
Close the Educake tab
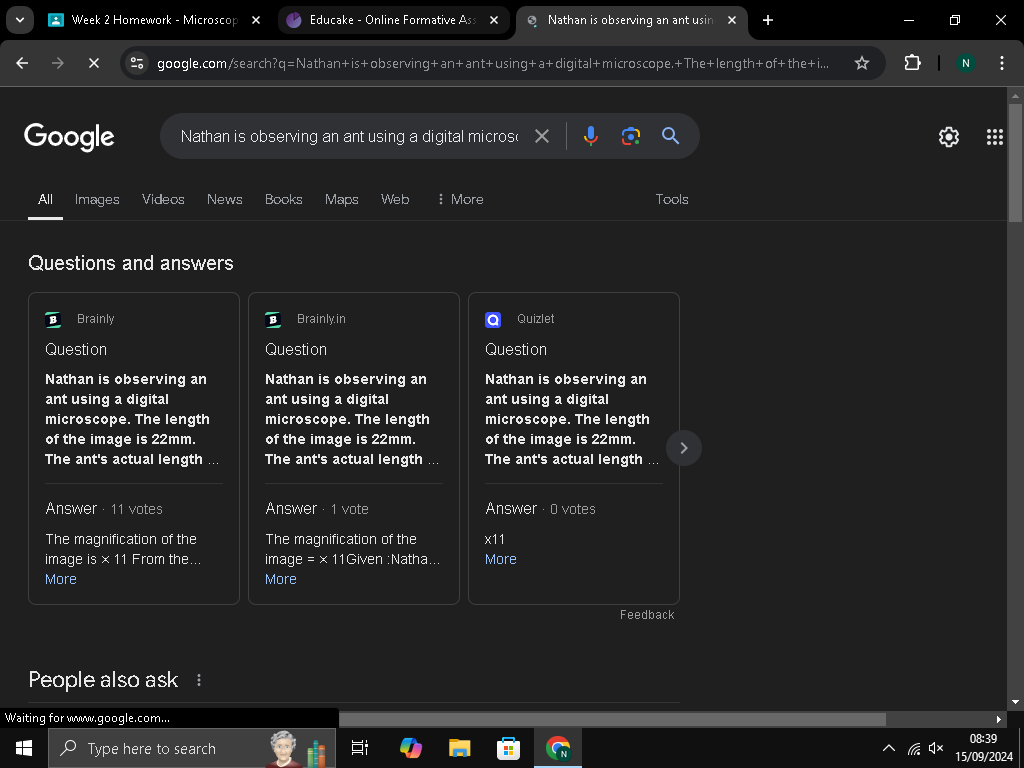494,20
